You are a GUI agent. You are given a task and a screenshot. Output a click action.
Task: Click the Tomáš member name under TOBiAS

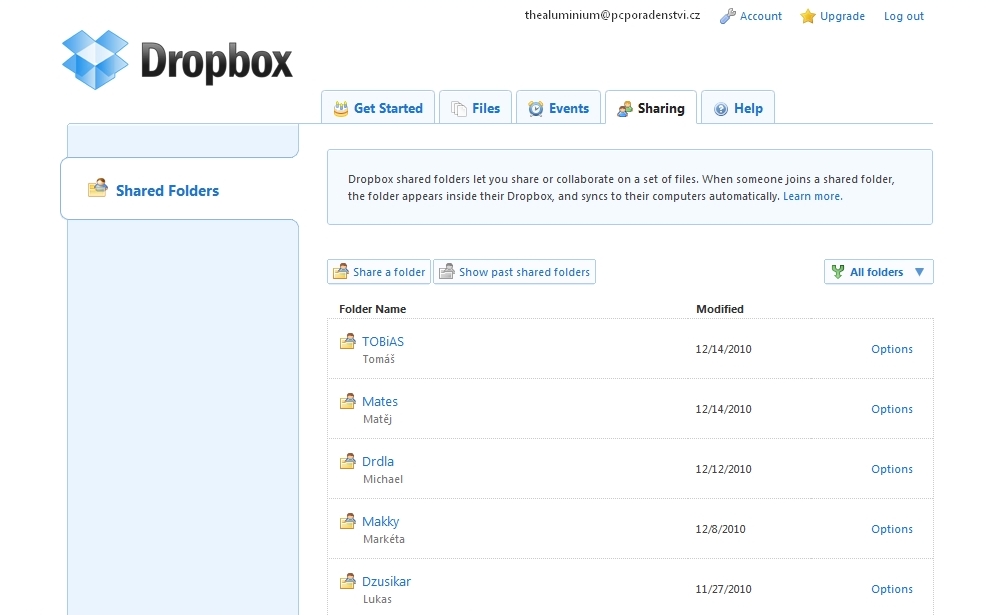point(379,359)
